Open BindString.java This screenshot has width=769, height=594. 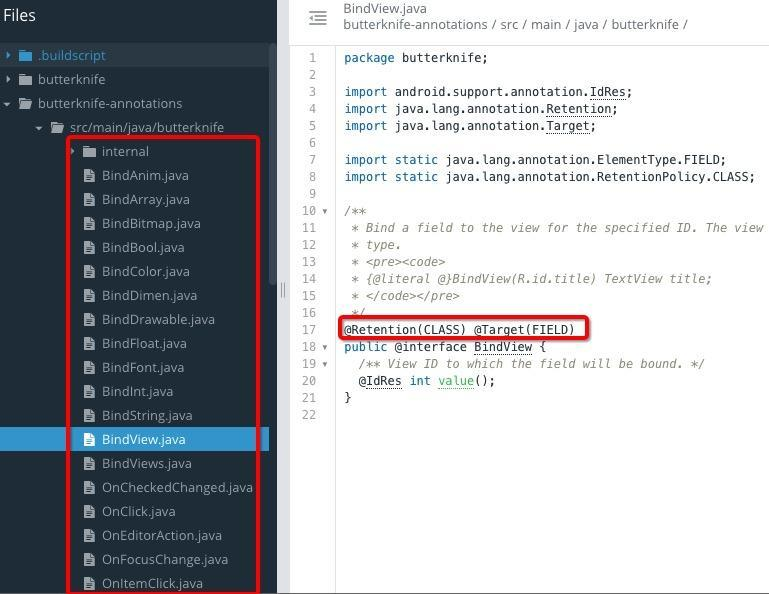pyautogui.click(x=147, y=416)
